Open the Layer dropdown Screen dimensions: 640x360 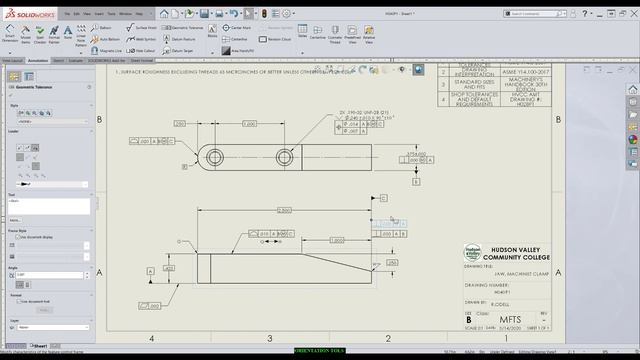53,327
